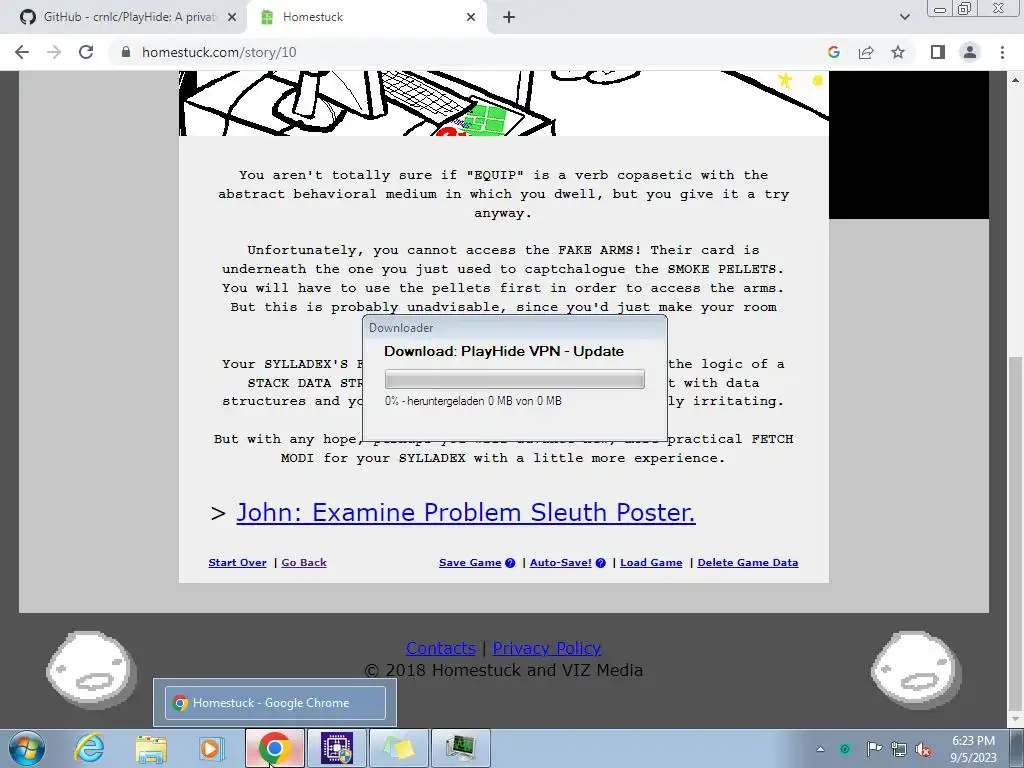Open the Chrome side panel

[938, 52]
